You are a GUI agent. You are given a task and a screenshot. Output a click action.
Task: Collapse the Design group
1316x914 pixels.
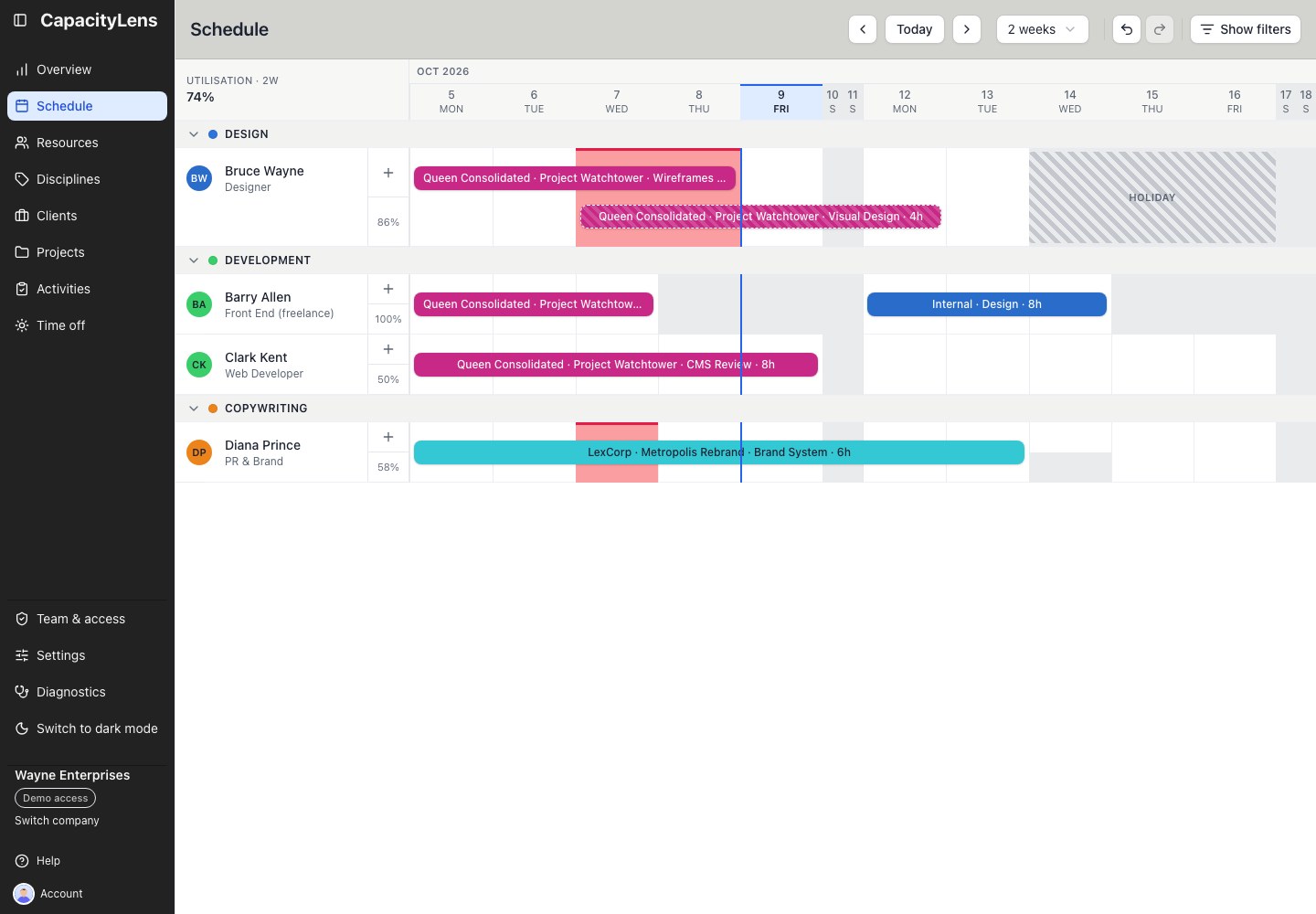click(x=194, y=134)
